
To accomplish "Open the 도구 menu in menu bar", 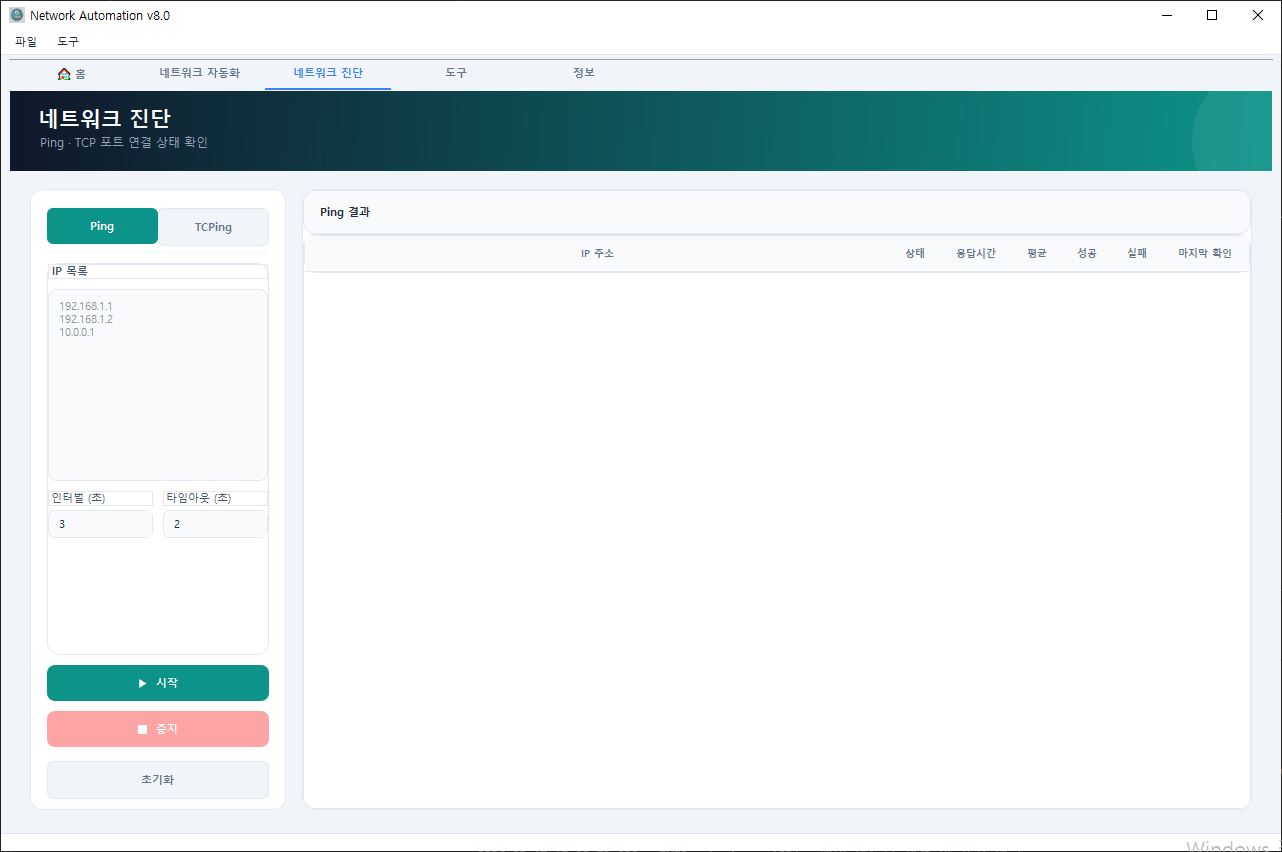I will (68, 42).
